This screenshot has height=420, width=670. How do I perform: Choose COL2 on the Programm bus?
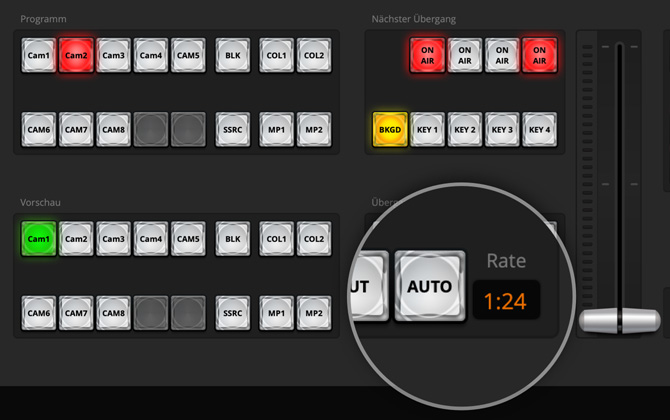[x=313, y=56]
